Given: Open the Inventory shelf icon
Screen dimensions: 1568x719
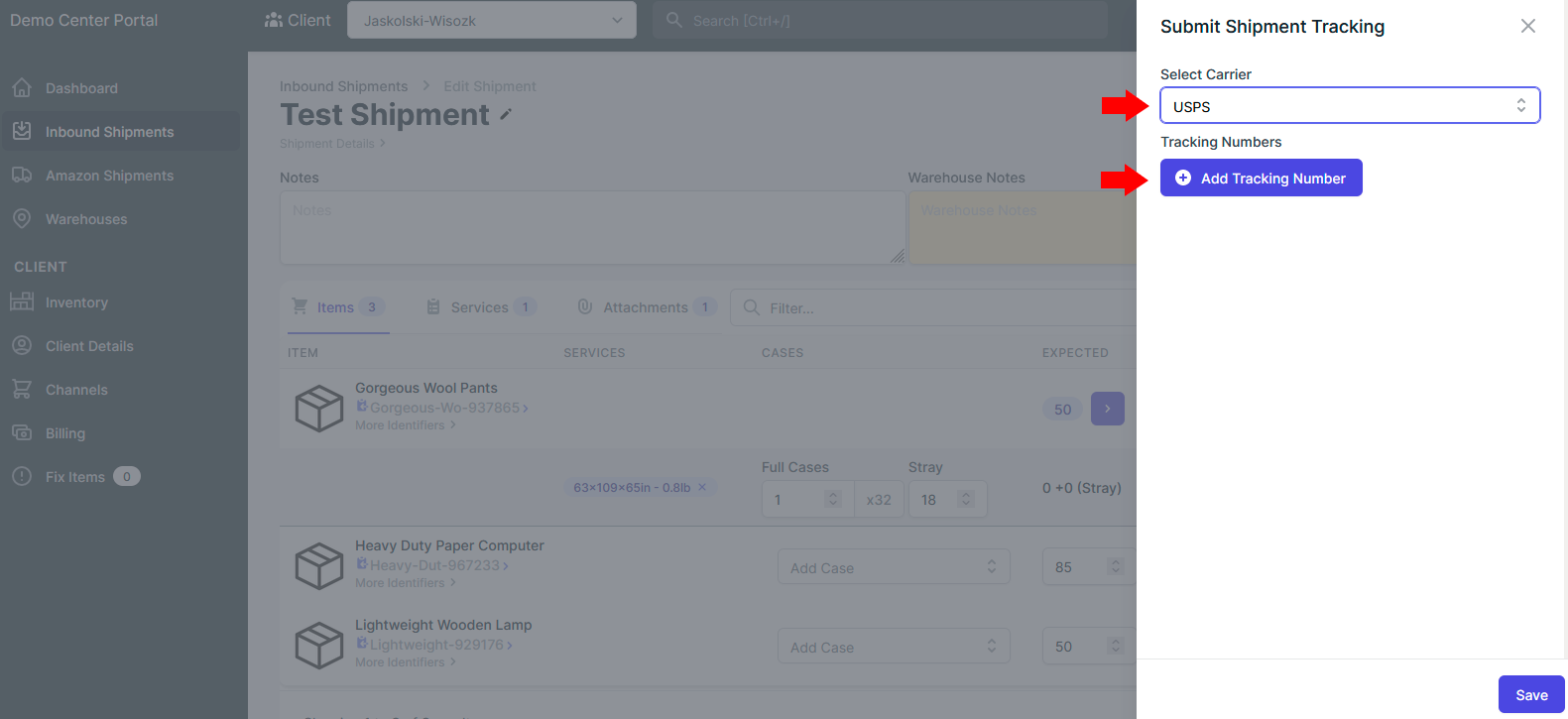Looking at the screenshot, I should [22, 302].
